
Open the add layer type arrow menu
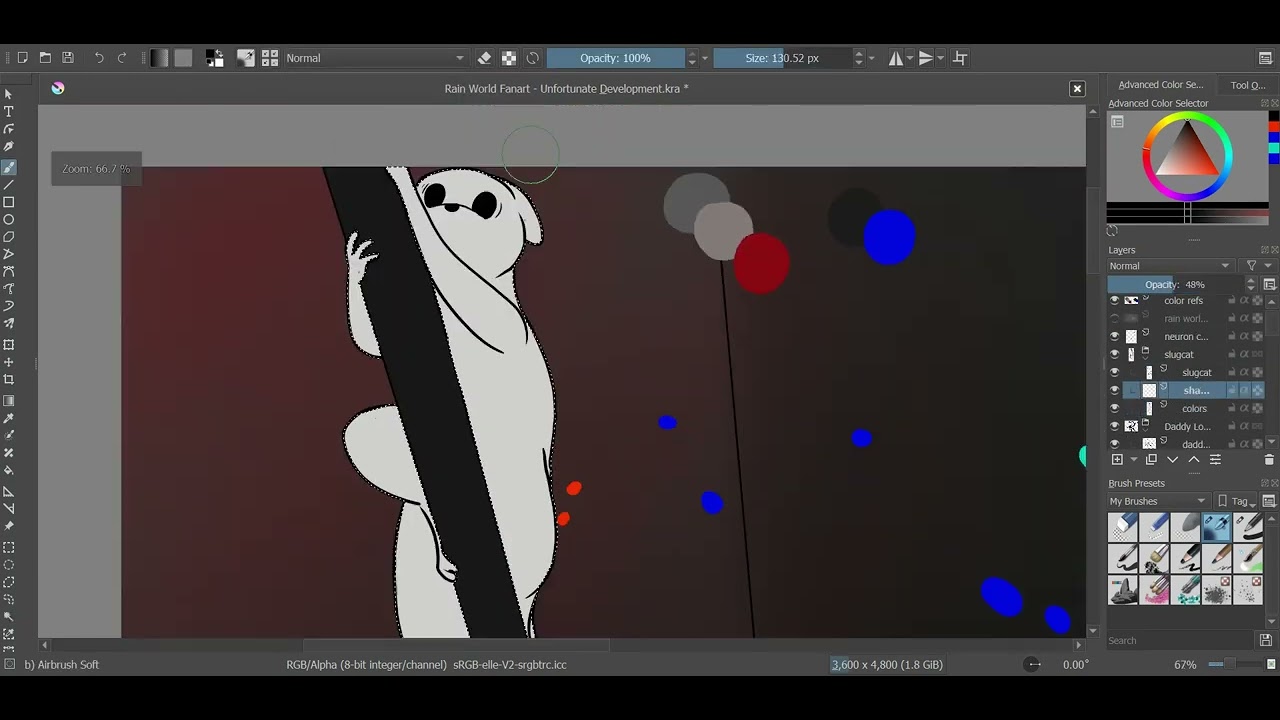pos(1133,460)
